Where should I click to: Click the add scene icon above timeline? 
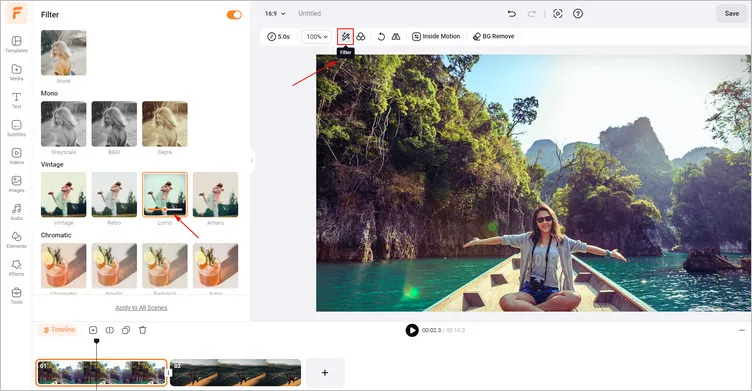pyautogui.click(x=93, y=330)
